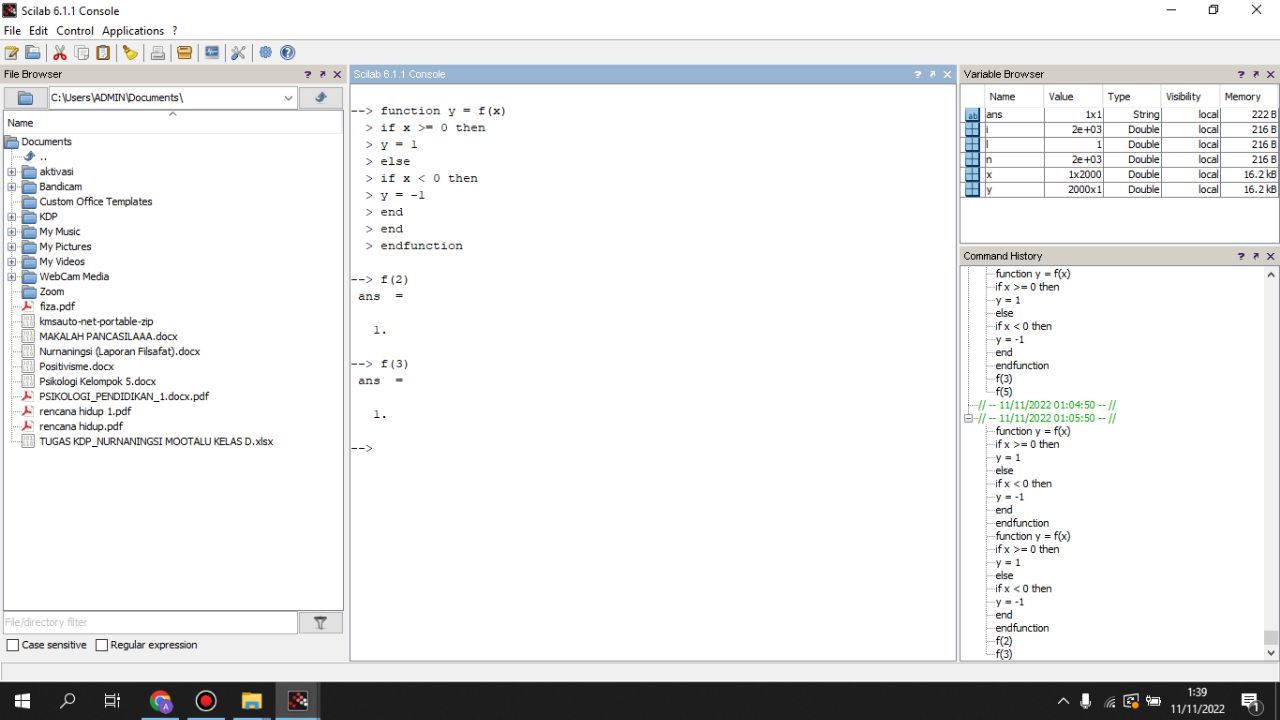Click the folder select button in File Browser
The image size is (1280, 720).
tap(26, 97)
